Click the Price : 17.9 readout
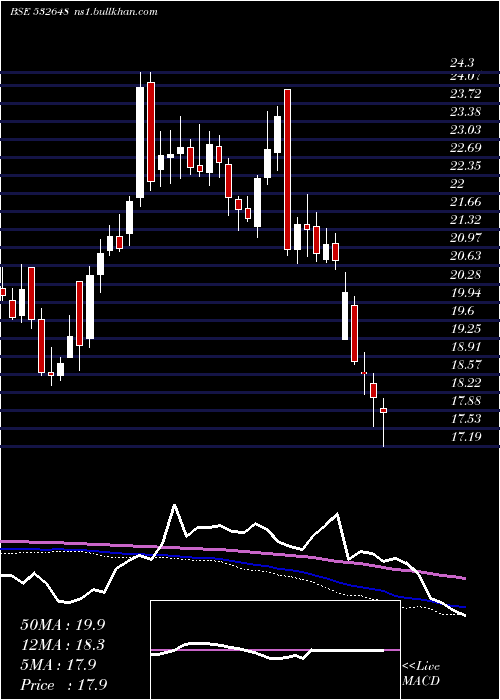Image resolution: width=500 pixels, height=700 pixels. click(x=63, y=685)
